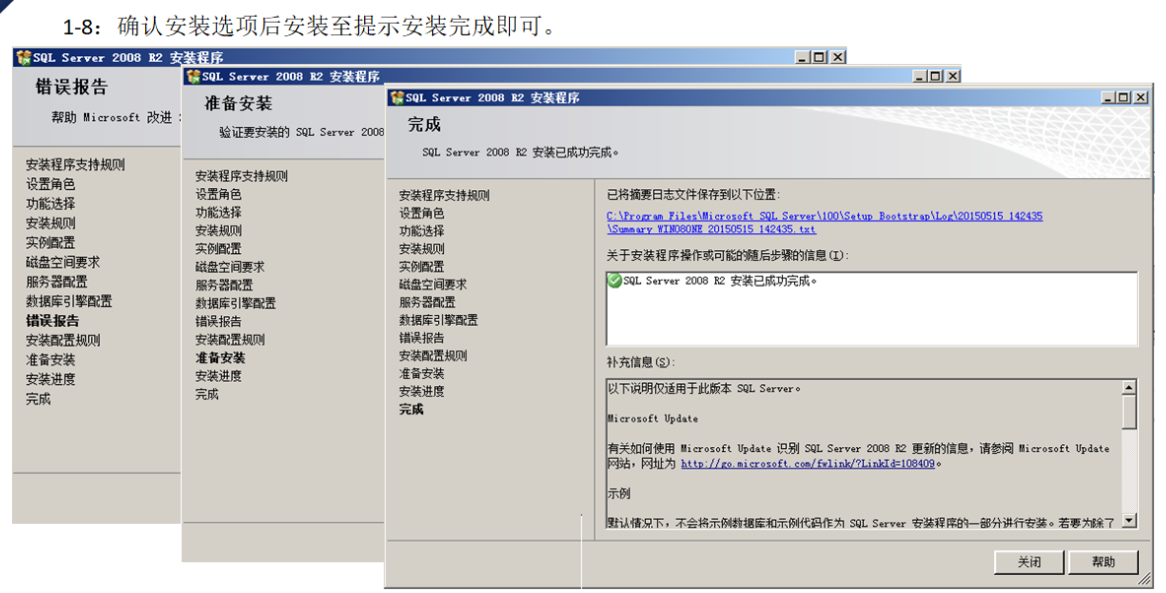Select 安装规则 in 错误报告 window
1166x593 pixels.
tap(50, 223)
